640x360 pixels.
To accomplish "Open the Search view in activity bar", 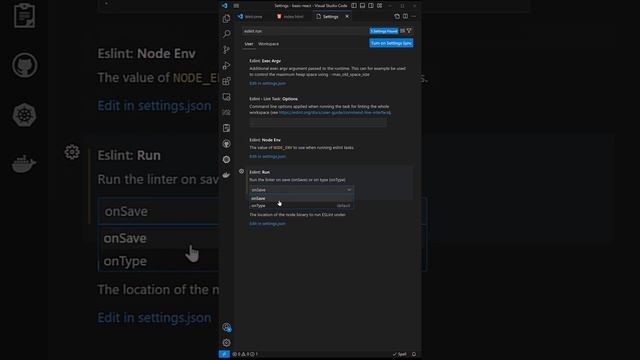I will [227, 34].
